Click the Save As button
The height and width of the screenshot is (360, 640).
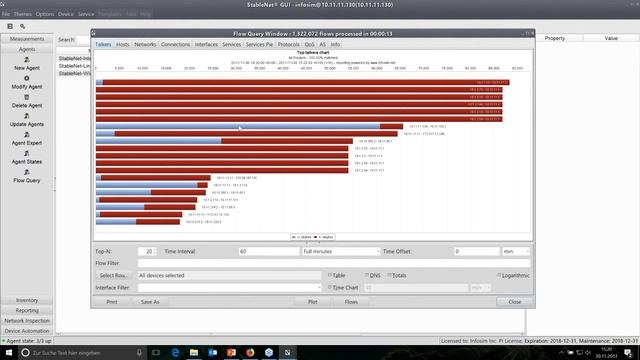pos(150,302)
